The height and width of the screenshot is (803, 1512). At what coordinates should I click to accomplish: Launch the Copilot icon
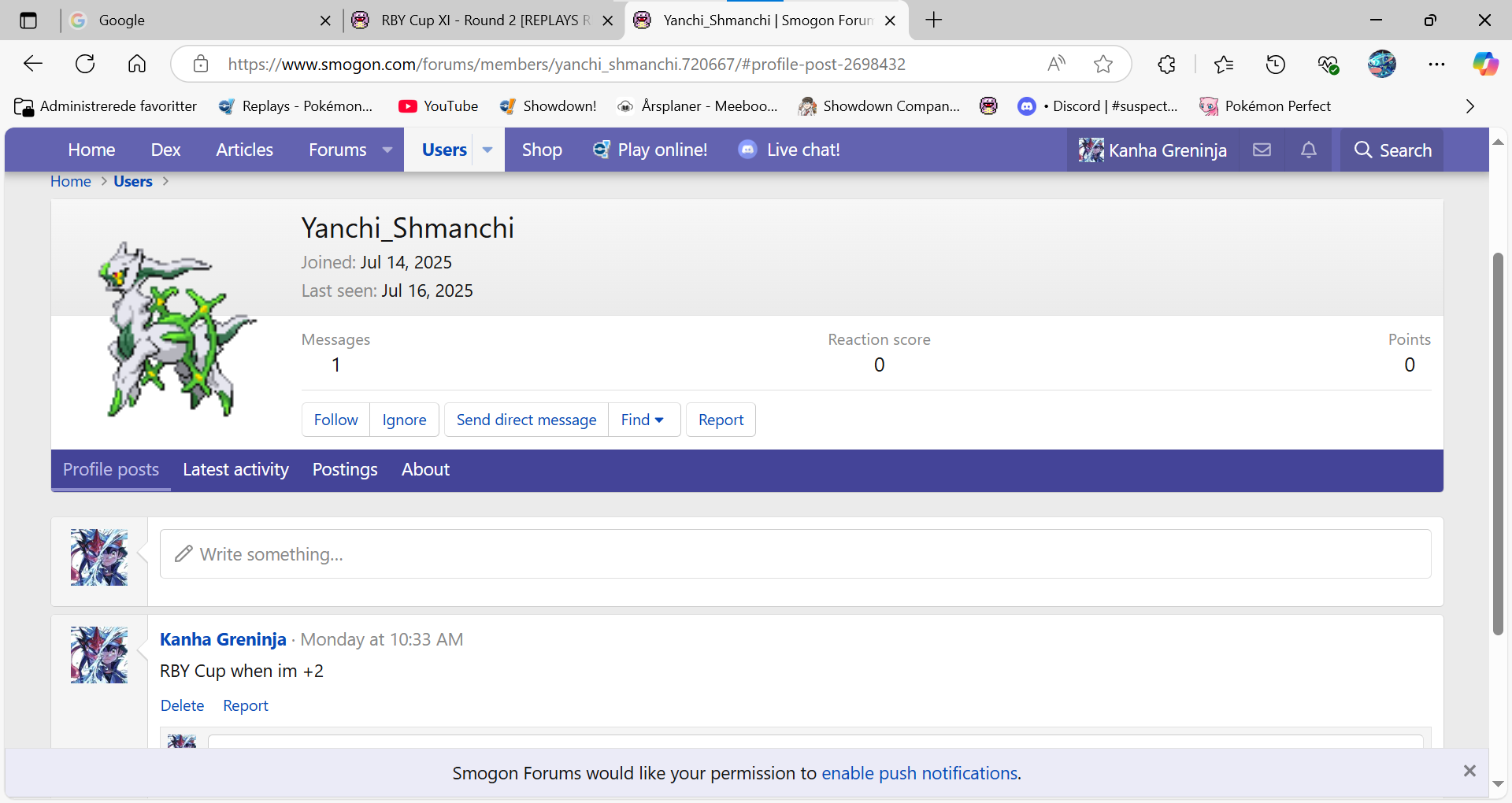(x=1486, y=64)
